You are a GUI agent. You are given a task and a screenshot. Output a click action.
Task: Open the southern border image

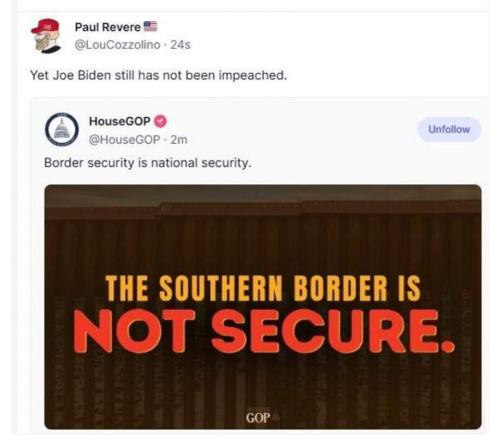click(263, 307)
